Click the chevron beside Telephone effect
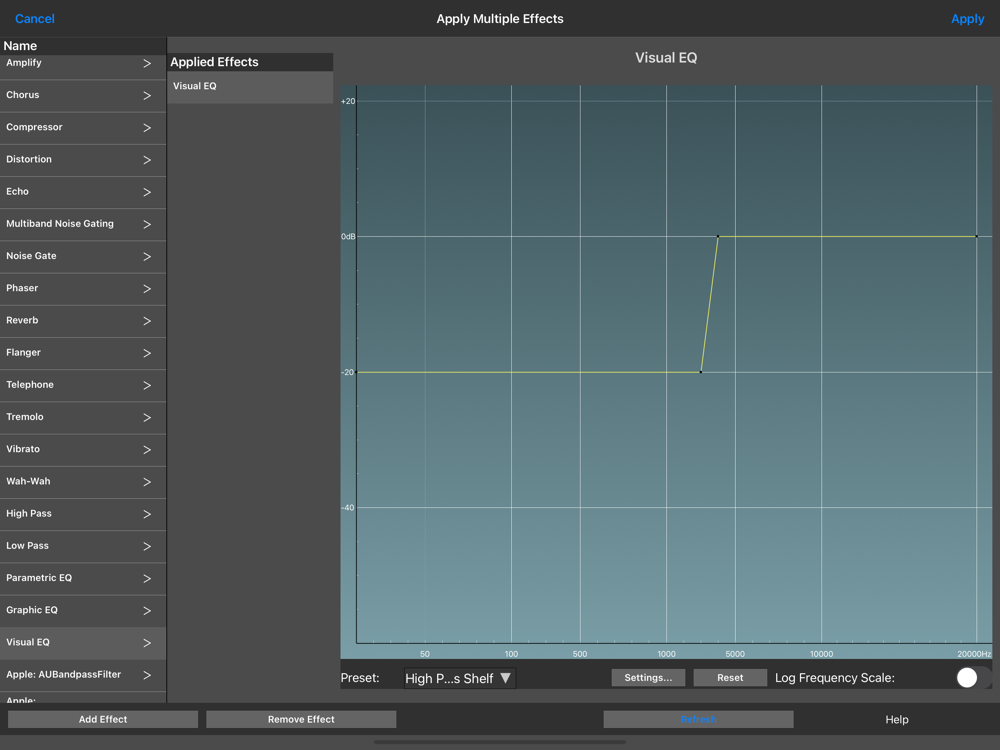Viewport: 1000px width, 750px height. (147, 385)
